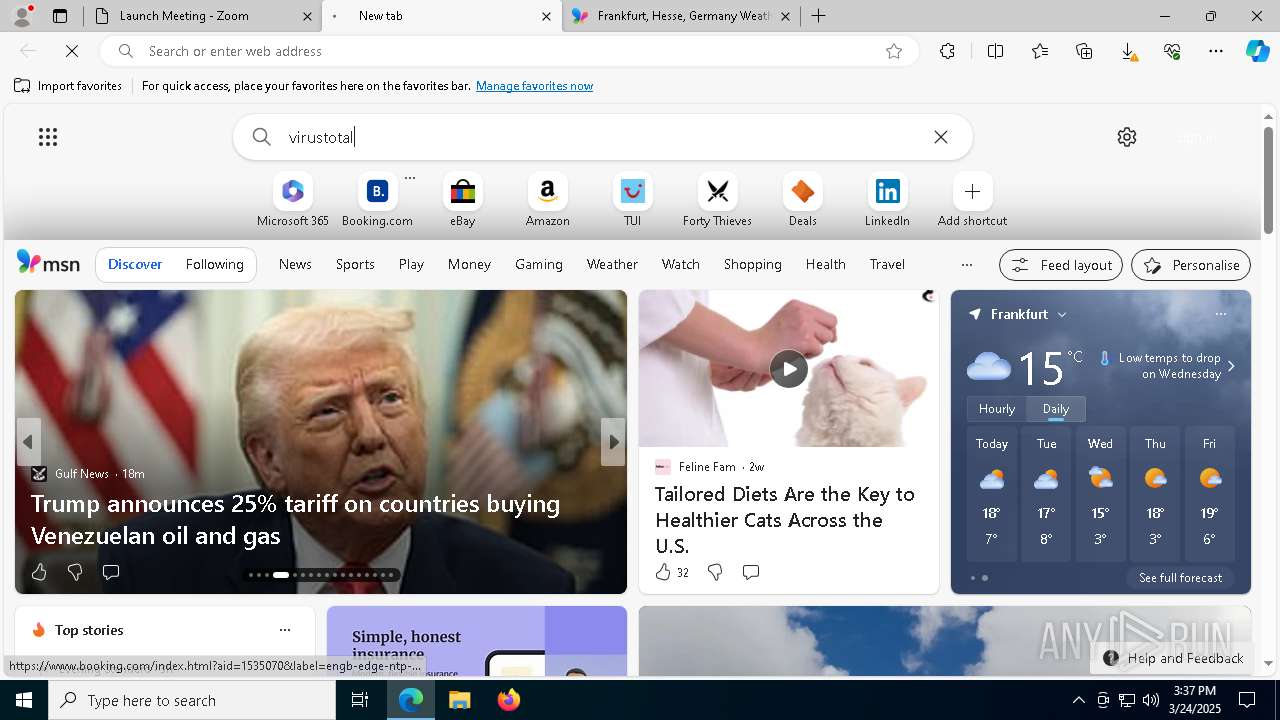Open See full forecast link

[1180, 578]
